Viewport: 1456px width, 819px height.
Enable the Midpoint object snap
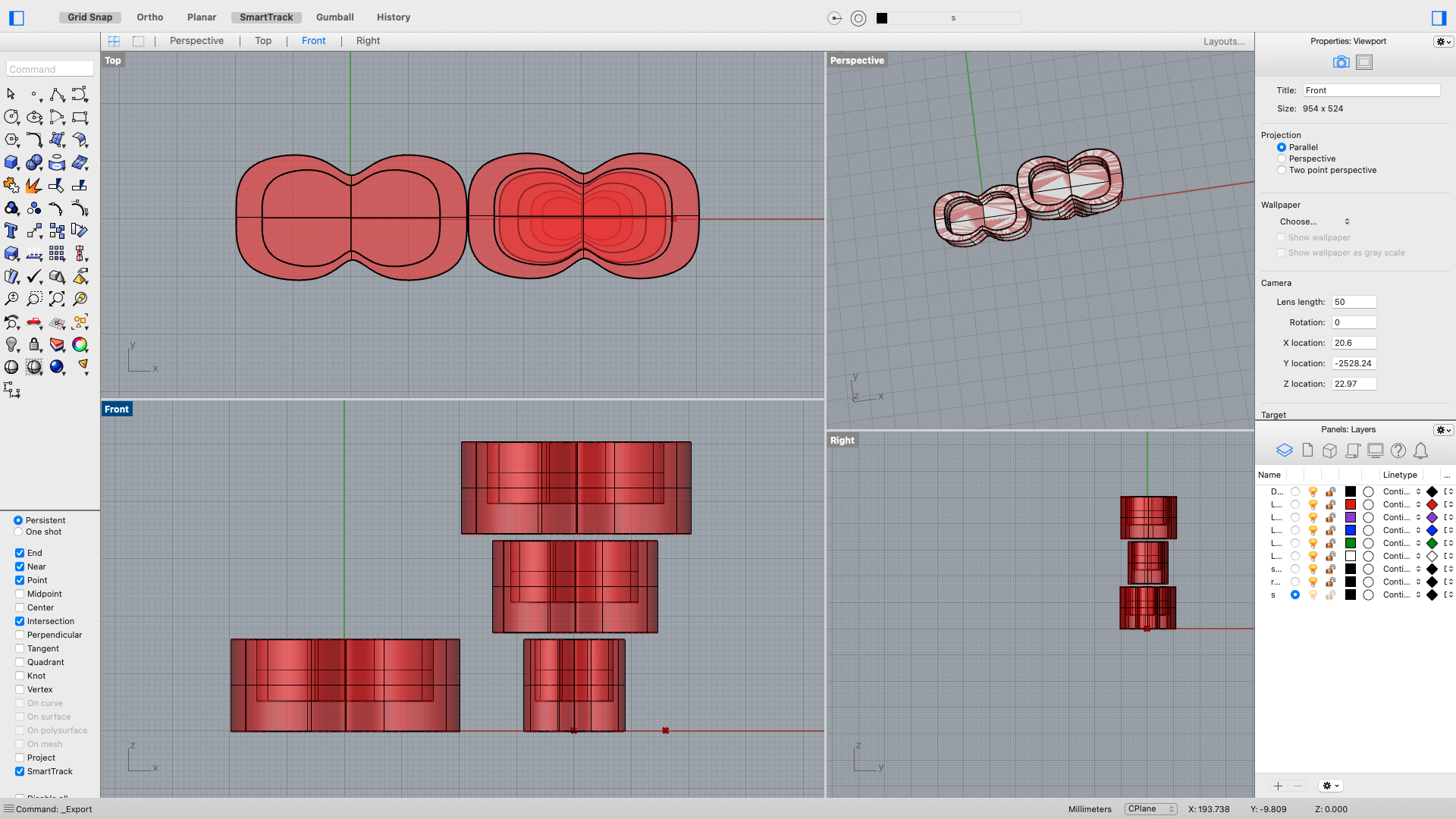click(x=20, y=594)
